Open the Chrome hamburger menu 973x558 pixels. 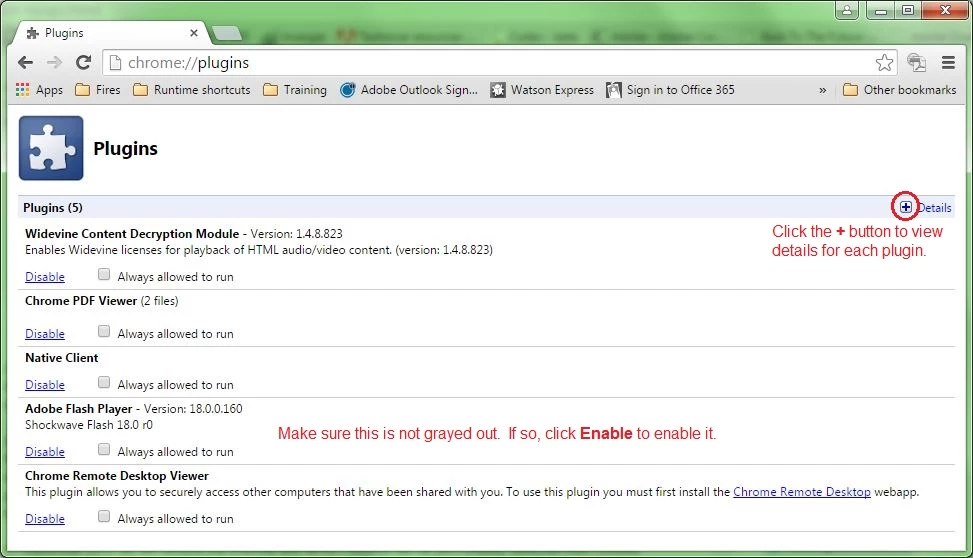click(x=948, y=62)
